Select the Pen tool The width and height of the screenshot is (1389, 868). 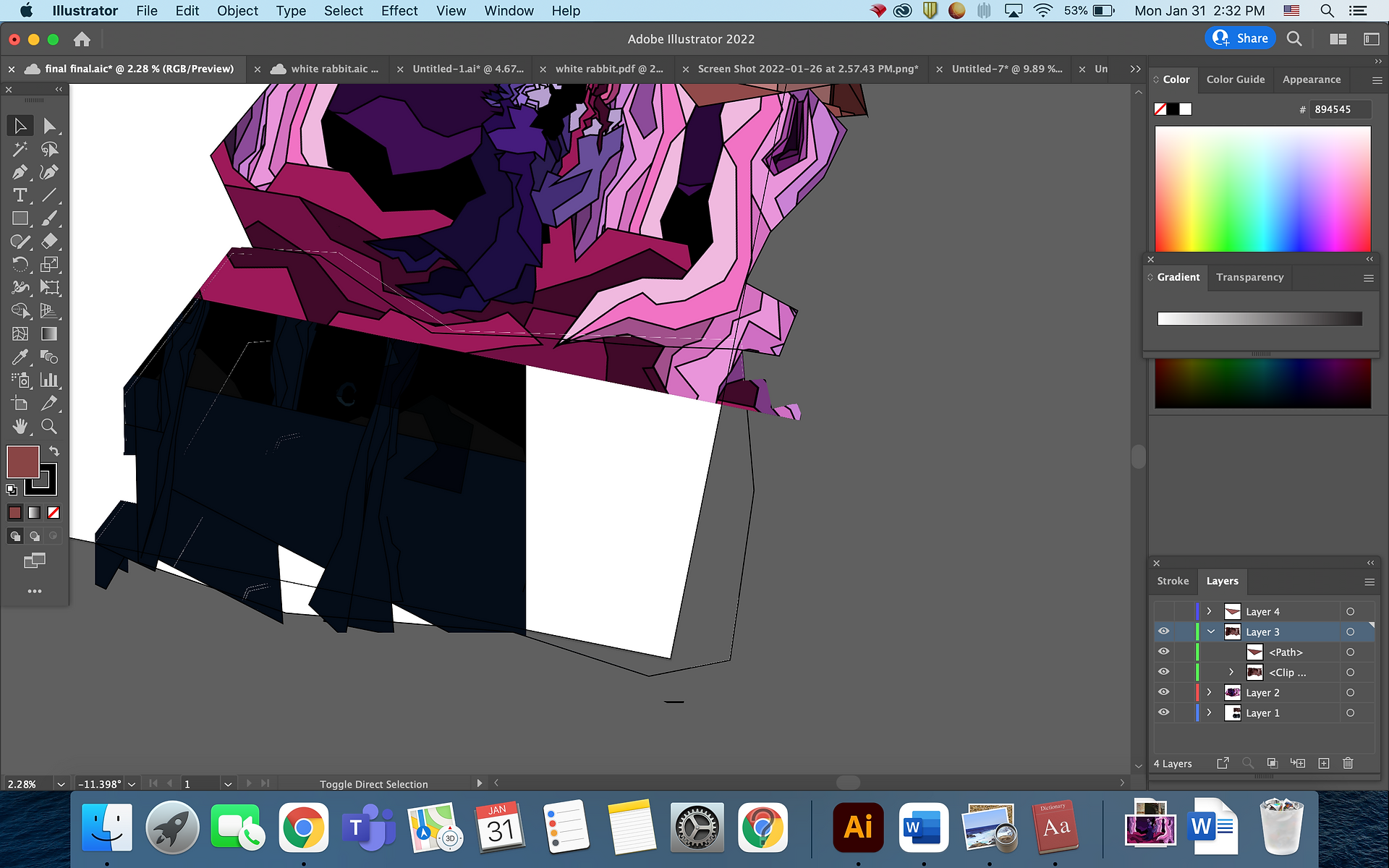pos(20,172)
